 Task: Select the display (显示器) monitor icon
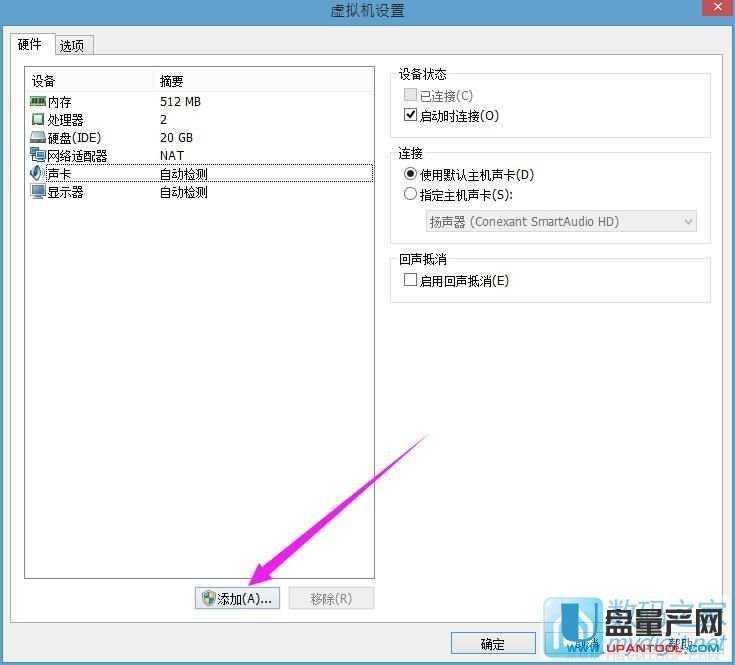pyautogui.click(x=38, y=192)
